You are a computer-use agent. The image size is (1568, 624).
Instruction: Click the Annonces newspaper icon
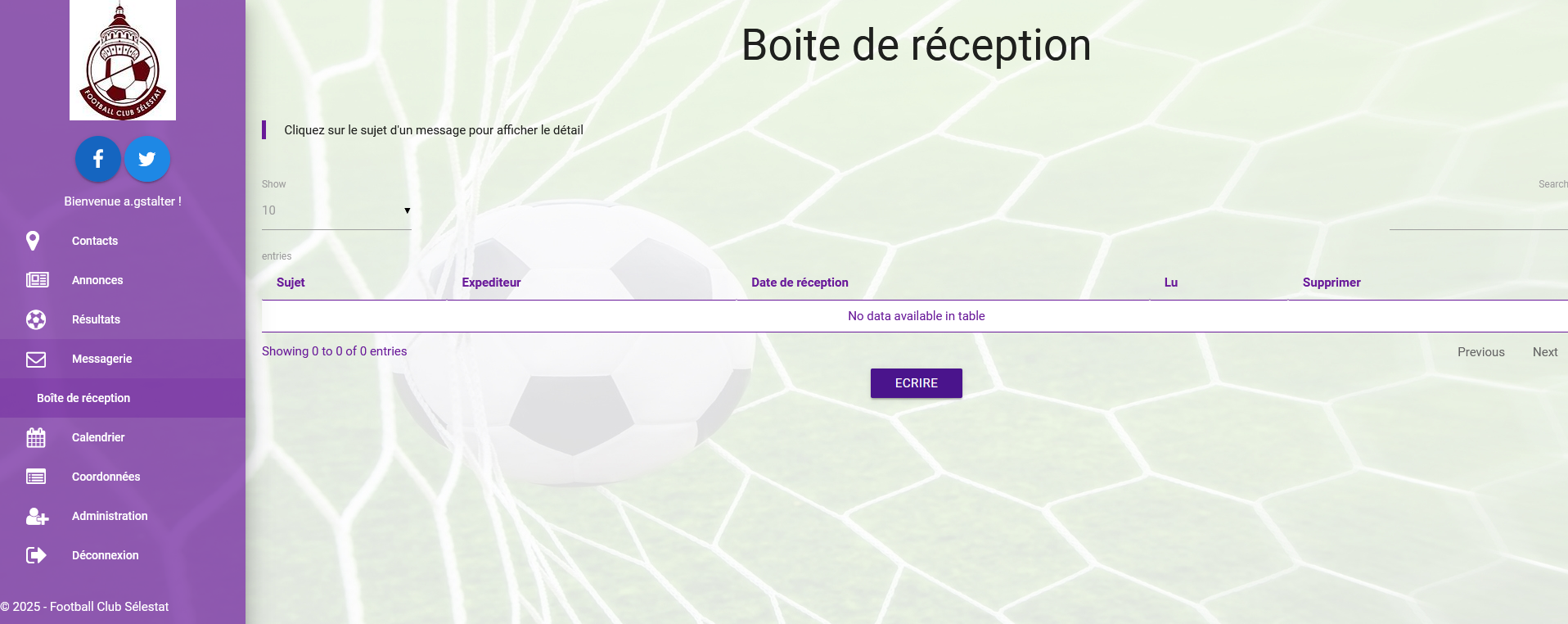[x=37, y=280]
